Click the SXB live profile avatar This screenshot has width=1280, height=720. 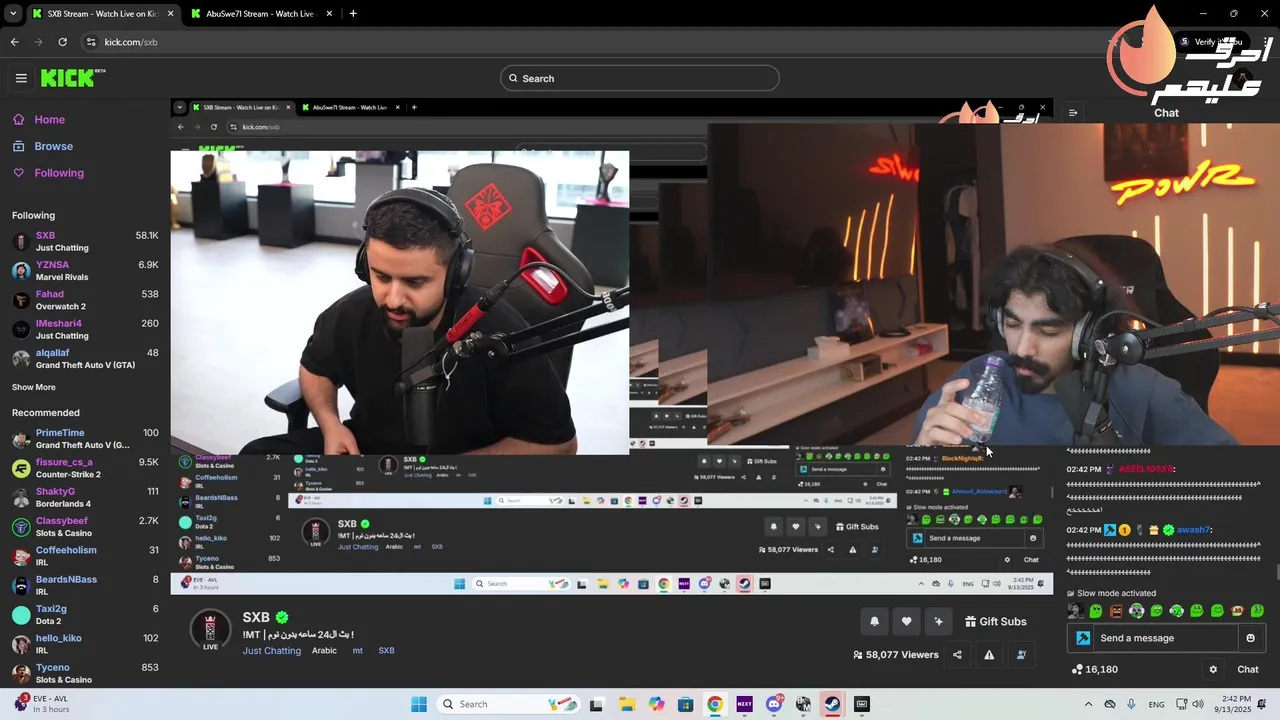pyautogui.click(x=210, y=631)
